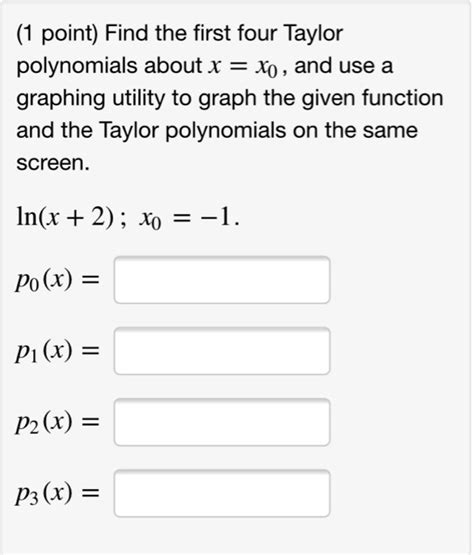474x555 pixels.
Task: Click the ln(x + 2) expression
Action: pyautogui.click(x=65, y=217)
